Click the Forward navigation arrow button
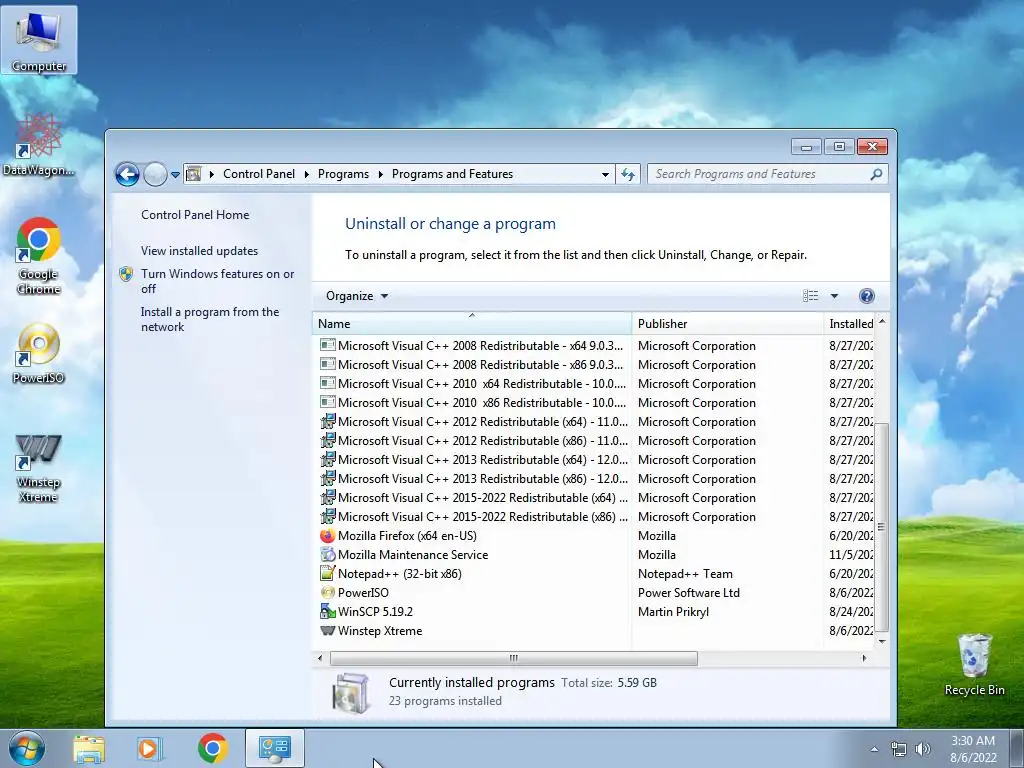1024x768 pixels. pos(155,174)
